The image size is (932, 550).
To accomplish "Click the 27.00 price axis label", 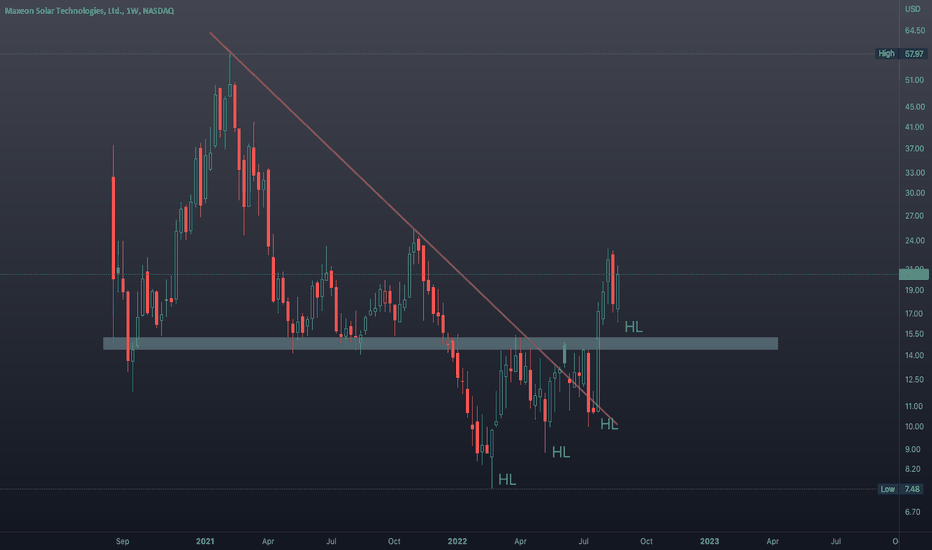I will click(x=915, y=216).
